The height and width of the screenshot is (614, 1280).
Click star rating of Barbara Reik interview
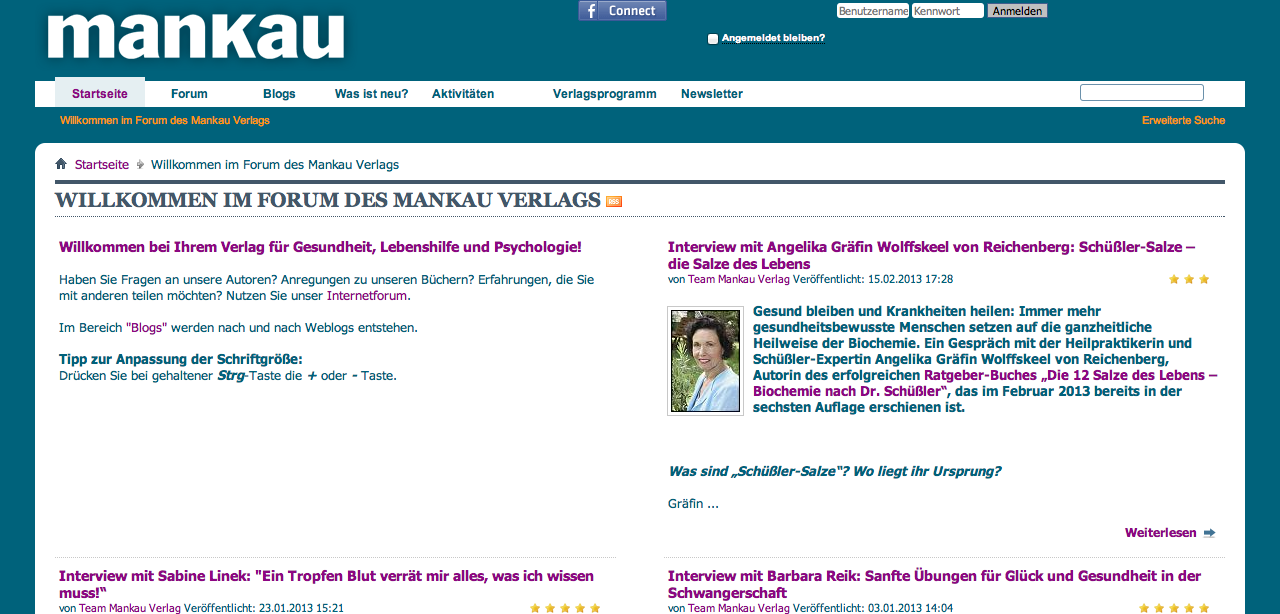[x=1174, y=608]
